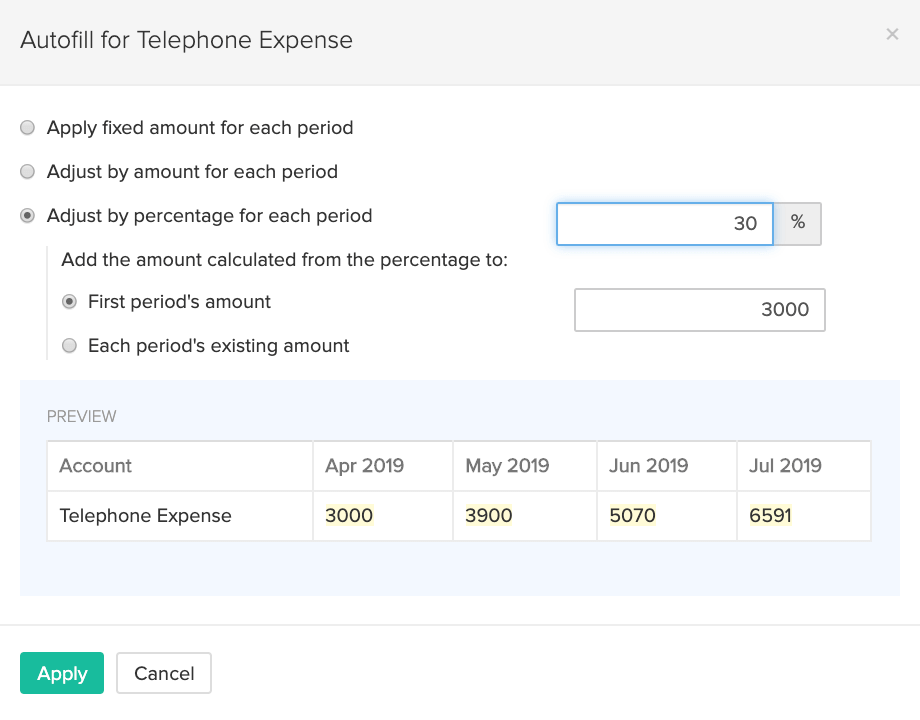Viewport: 920px width, 720px height.
Task: Click the Autofill for Telephone Expense title
Action: [x=187, y=41]
